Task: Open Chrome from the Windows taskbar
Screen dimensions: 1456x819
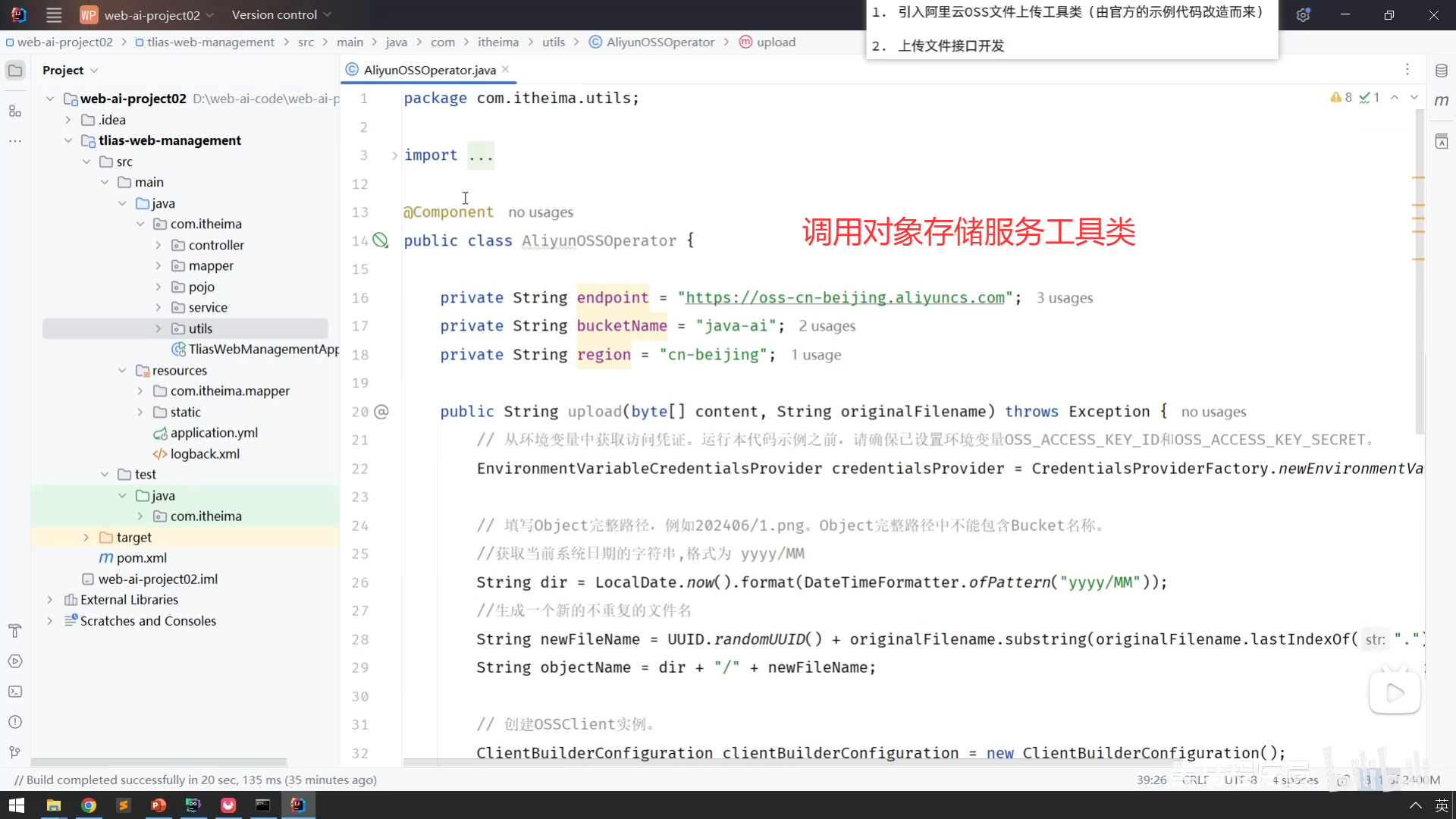Action: click(x=89, y=805)
